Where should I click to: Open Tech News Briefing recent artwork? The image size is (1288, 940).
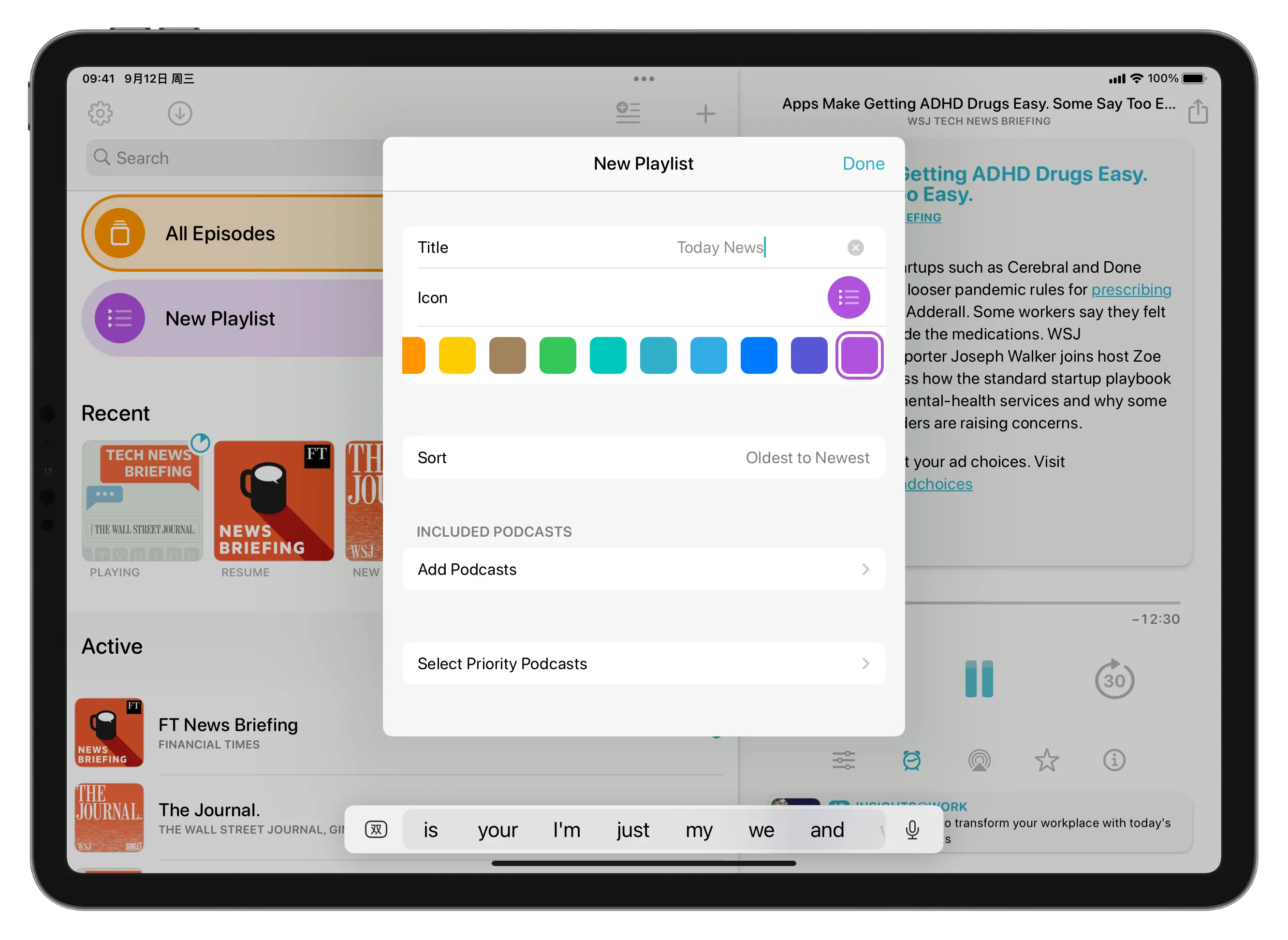point(142,501)
